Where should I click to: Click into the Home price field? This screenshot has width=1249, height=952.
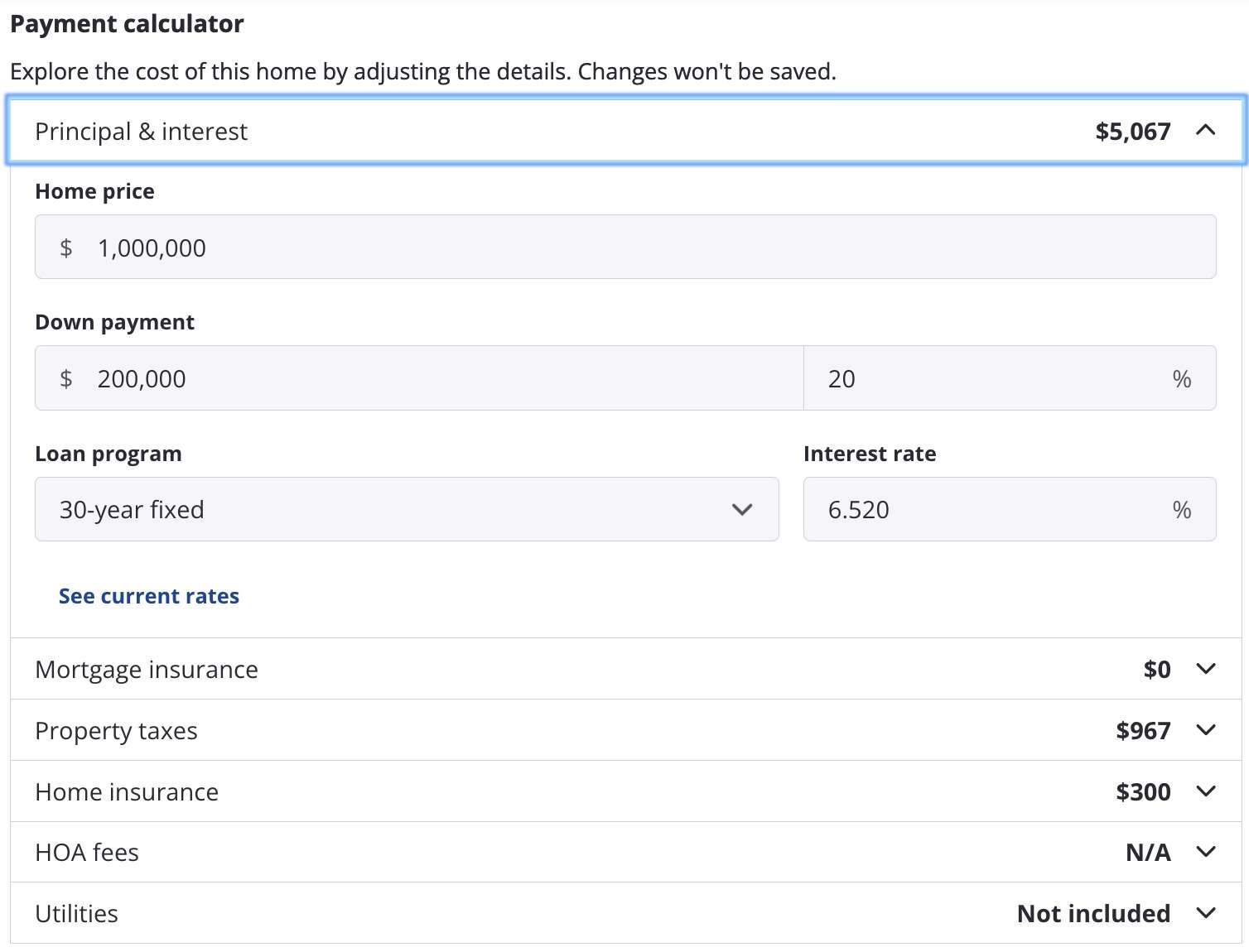[625, 248]
